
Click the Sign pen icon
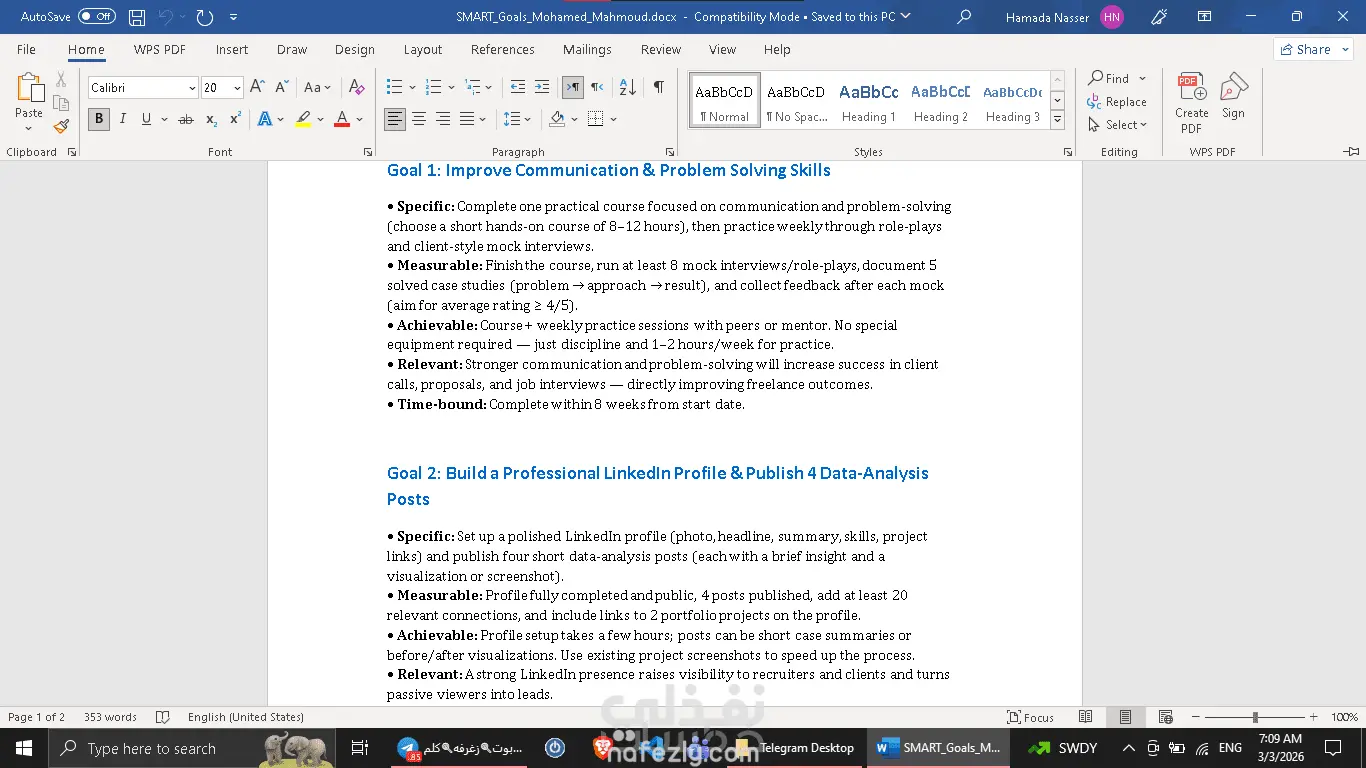1233,96
